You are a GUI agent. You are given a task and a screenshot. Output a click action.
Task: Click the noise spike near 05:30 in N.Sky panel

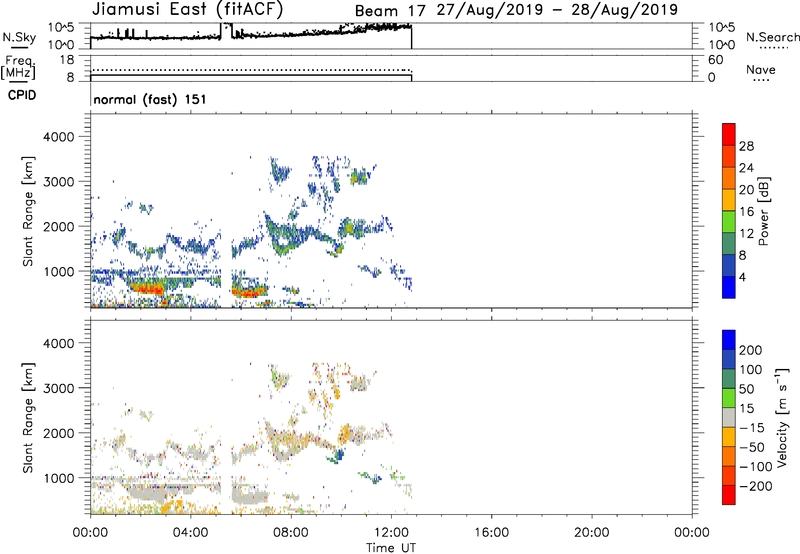[226, 32]
